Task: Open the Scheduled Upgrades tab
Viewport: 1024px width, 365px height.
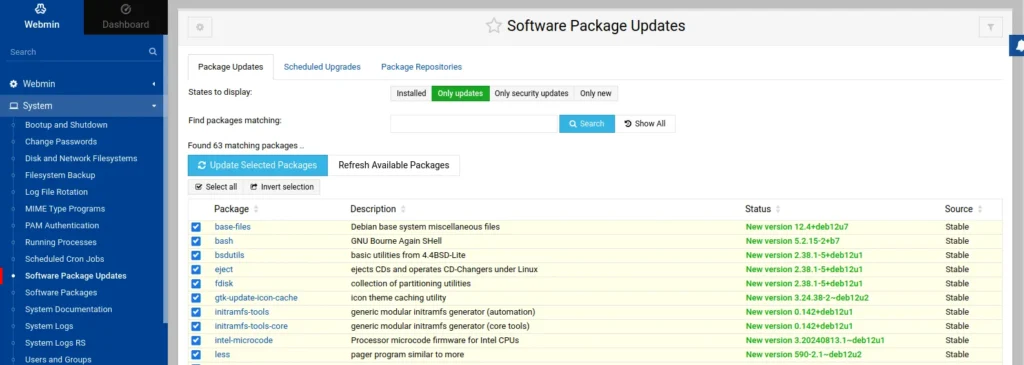Action: (x=322, y=67)
